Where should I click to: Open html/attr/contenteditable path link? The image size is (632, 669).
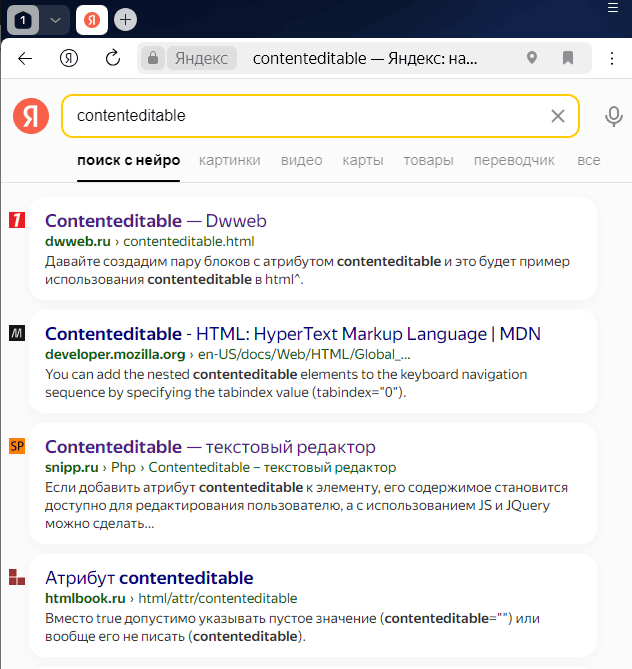click(x=218, y=599)
